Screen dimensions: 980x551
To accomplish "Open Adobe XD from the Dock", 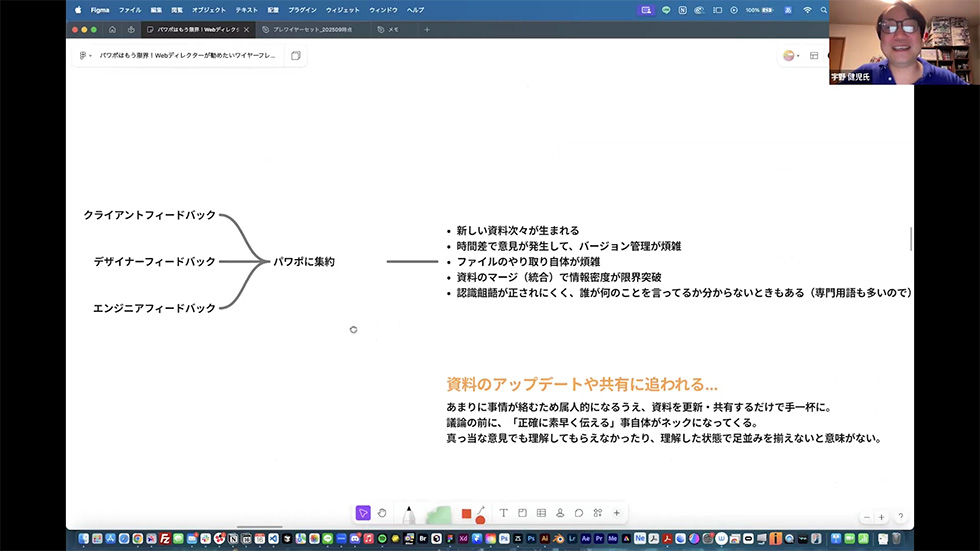I will (462, 539).
